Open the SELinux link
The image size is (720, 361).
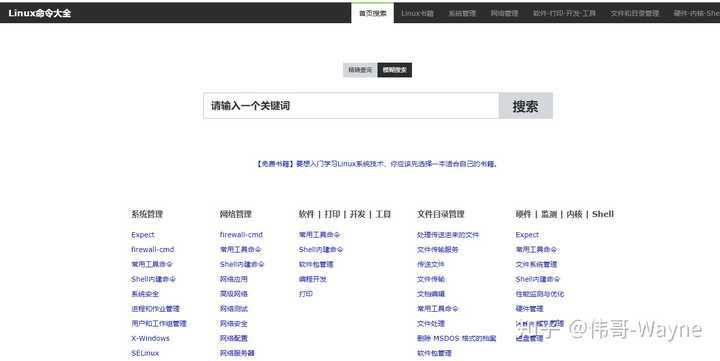click(145, 353)
